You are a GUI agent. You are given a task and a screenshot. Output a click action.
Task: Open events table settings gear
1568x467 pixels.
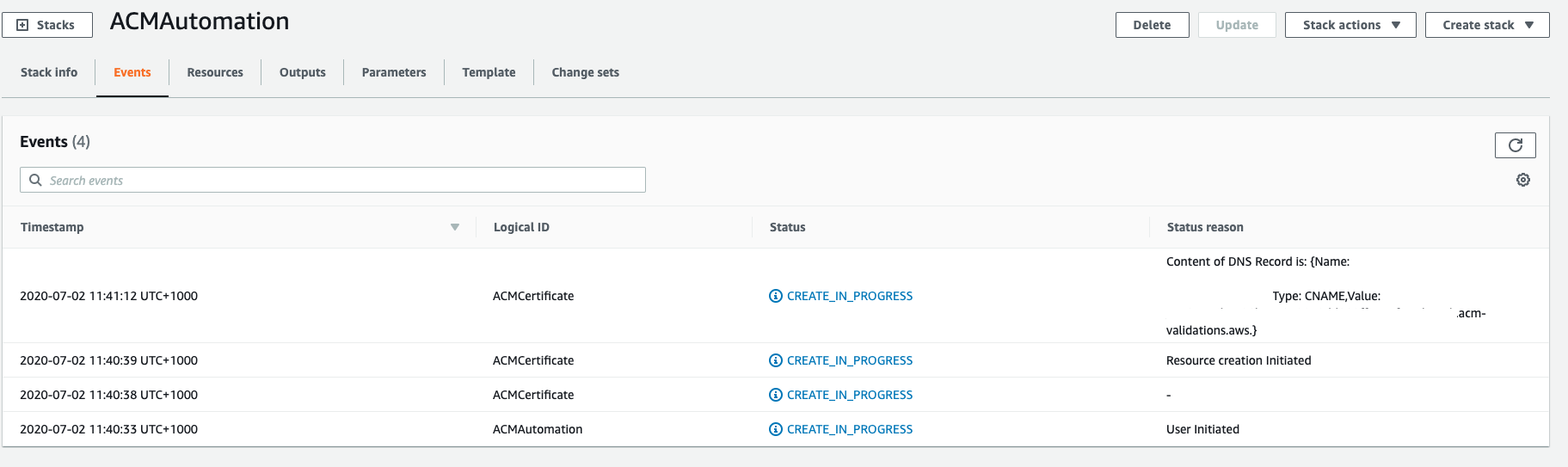click(x=1522, y=180)
